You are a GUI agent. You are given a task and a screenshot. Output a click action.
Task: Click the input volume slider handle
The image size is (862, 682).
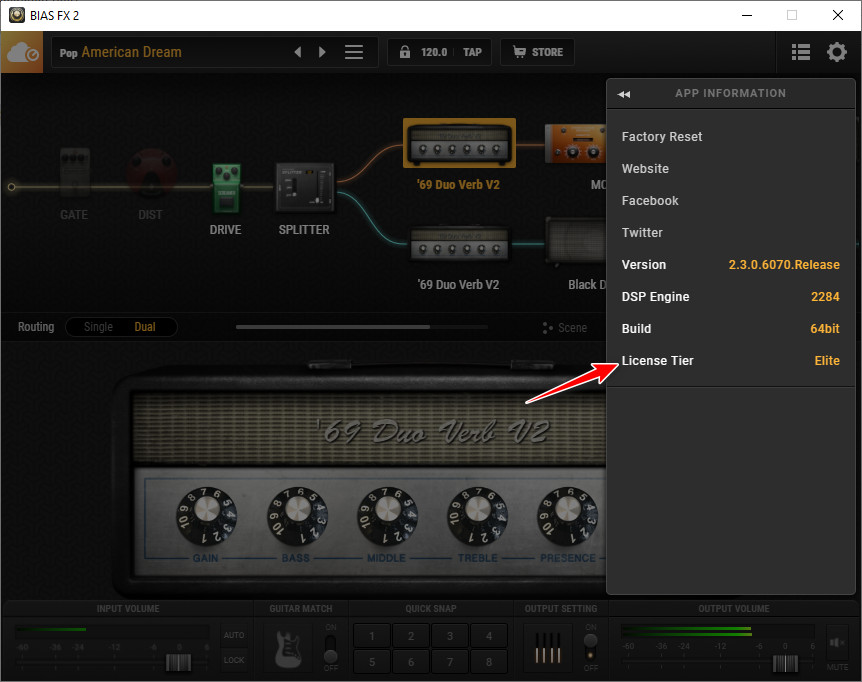[178, 663]
